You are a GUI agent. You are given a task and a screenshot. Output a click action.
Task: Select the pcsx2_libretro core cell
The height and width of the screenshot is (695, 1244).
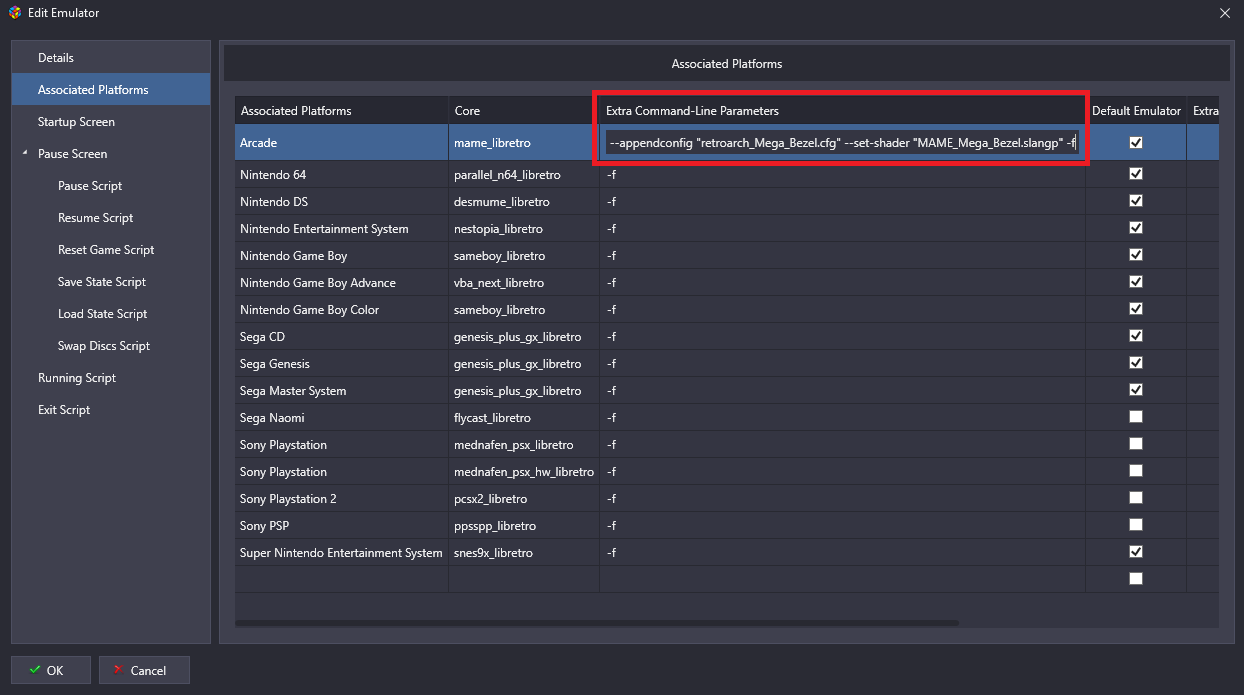click(x=524, y=499)
